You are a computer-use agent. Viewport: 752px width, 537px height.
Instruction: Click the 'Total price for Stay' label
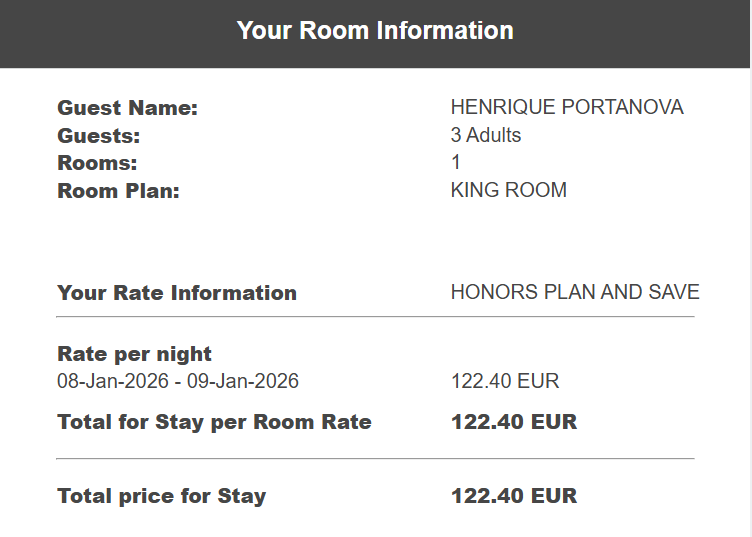tap(162, 496)
